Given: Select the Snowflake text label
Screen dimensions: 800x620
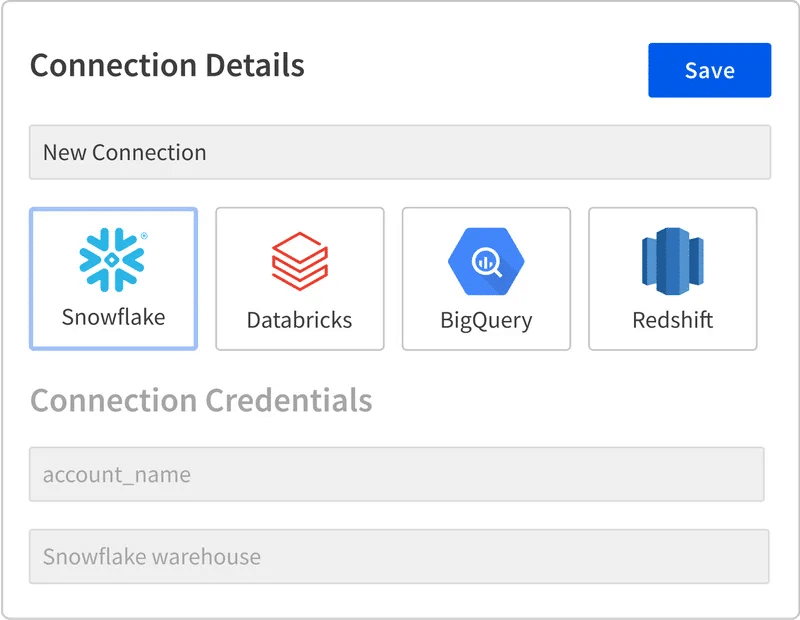Looking at the screenshot, I should pos(113,317).
